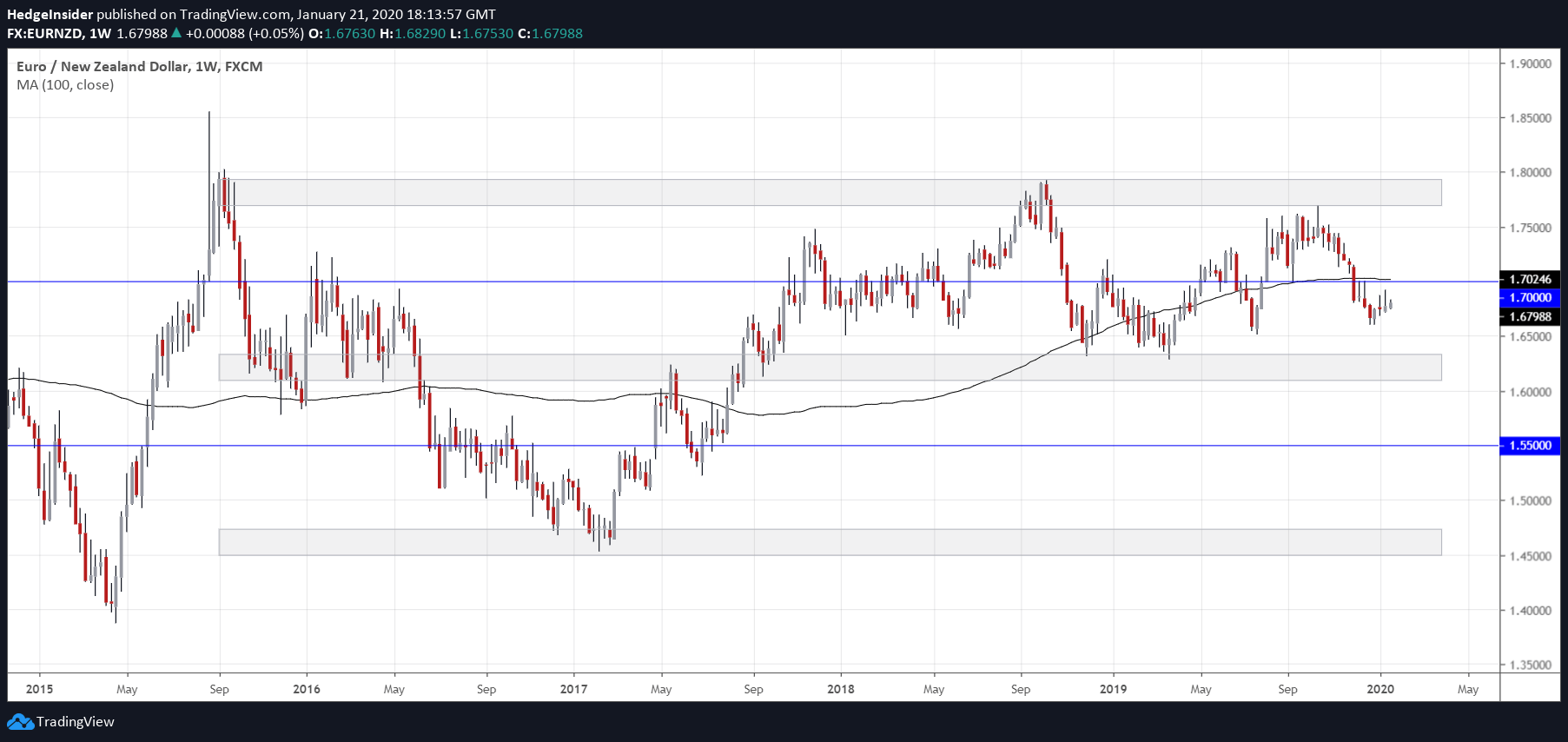
Task: Click the +0.00088 (+0.05%) change value
Action: tap(245, 33)
